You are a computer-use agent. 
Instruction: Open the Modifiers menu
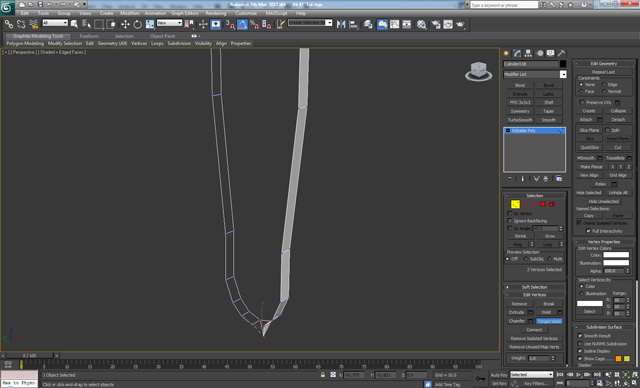pyautogui.click(x=130, y=13)
